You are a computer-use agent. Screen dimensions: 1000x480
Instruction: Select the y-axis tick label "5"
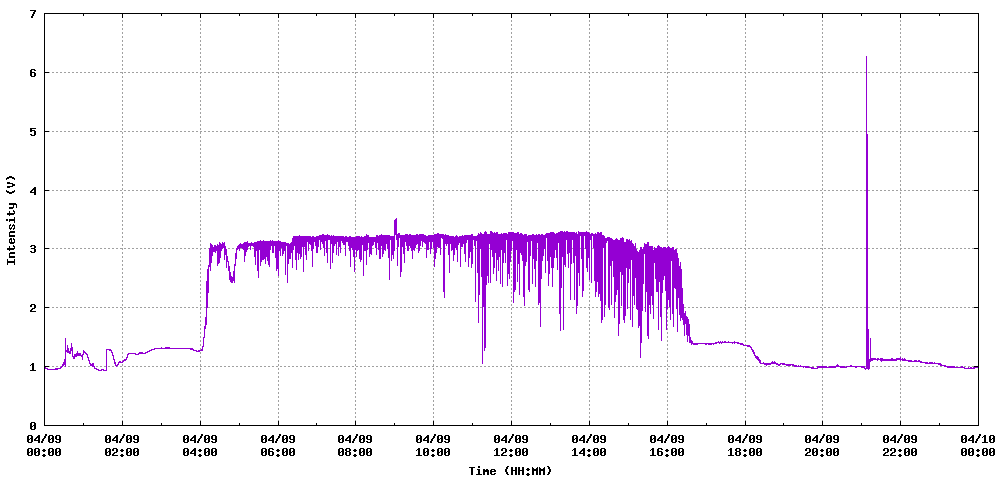tap(33, 131)
